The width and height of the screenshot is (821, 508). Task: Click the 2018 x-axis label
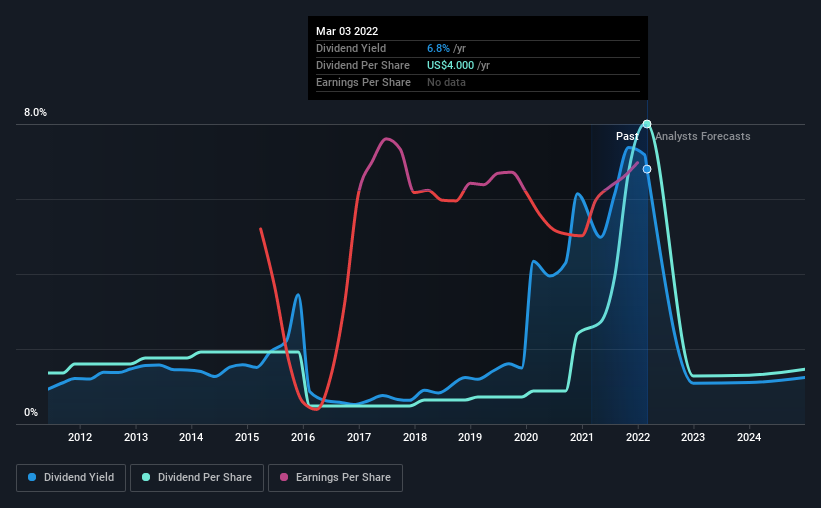tap(415, 437)
